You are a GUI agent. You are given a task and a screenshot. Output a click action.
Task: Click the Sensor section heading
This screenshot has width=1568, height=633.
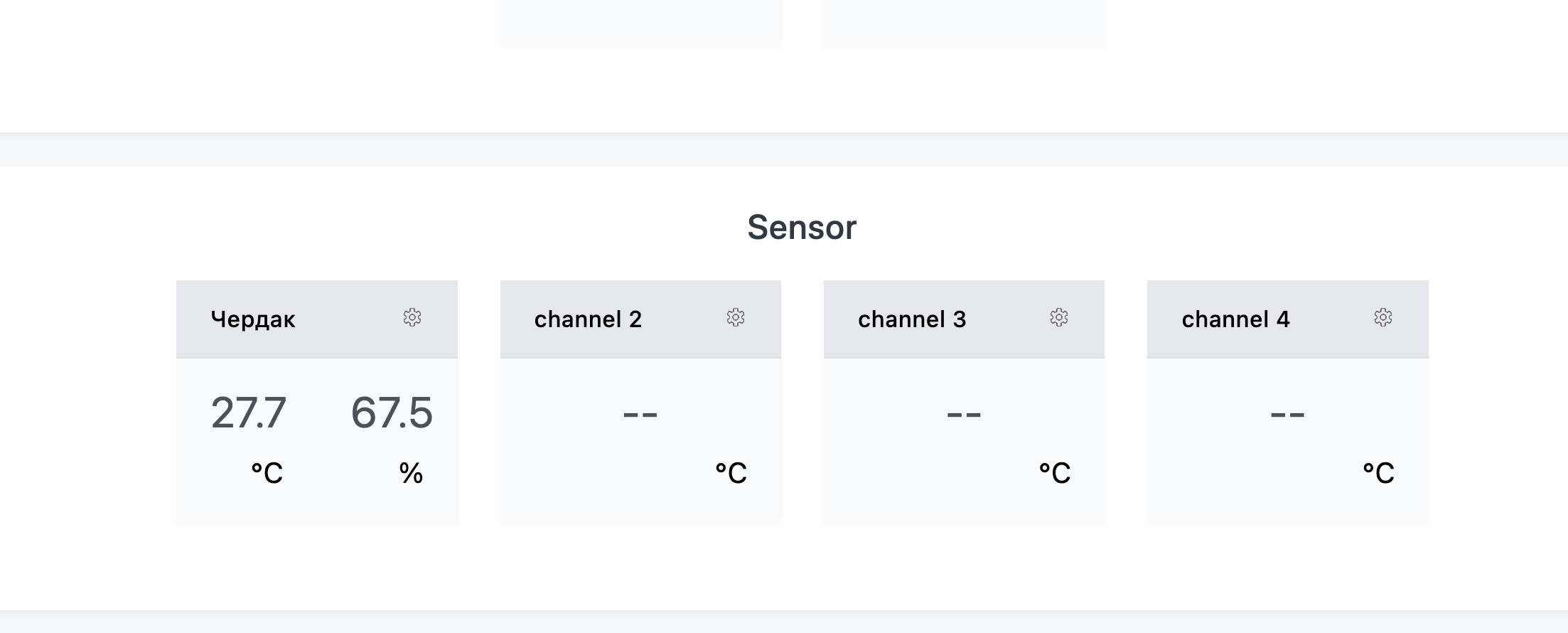click(x=802, y=228)
